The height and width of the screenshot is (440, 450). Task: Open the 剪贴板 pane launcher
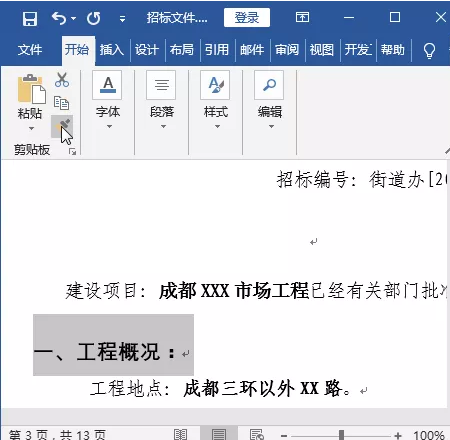pyautogui.click(x=72, y=152)
